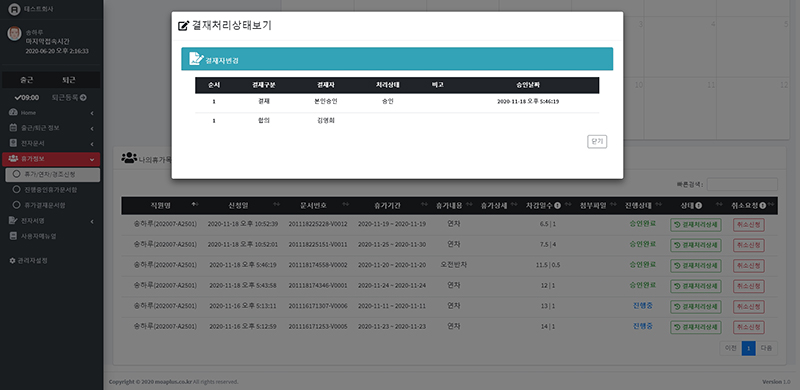
Task: Click the user avatar picture in the sidebar
Action: (14, 33)
